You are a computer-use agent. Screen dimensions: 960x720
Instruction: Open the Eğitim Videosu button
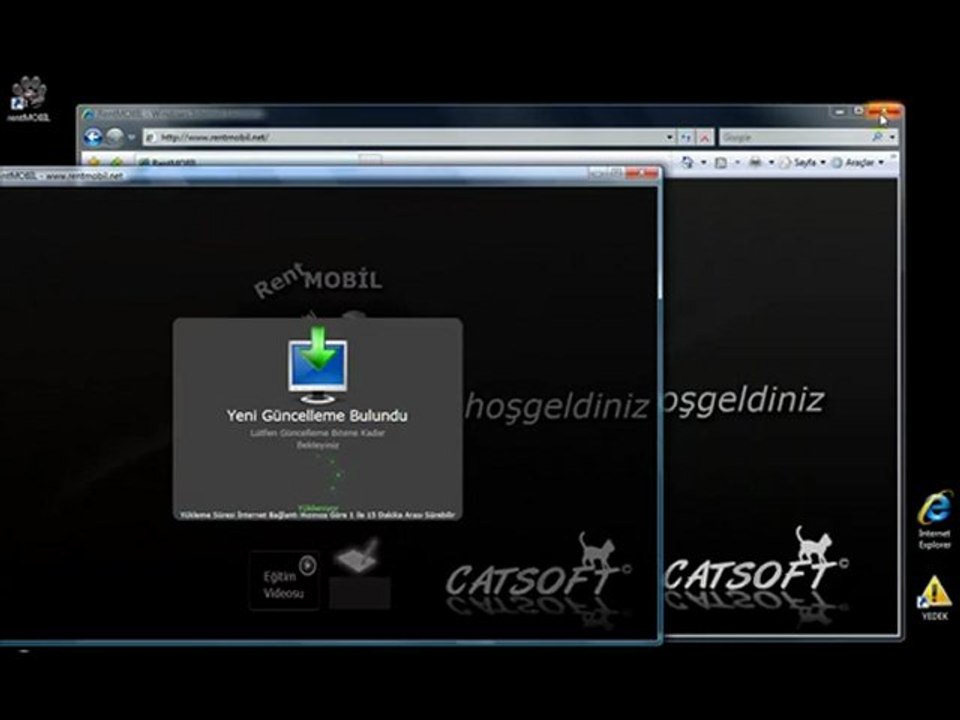coord(285,580)
